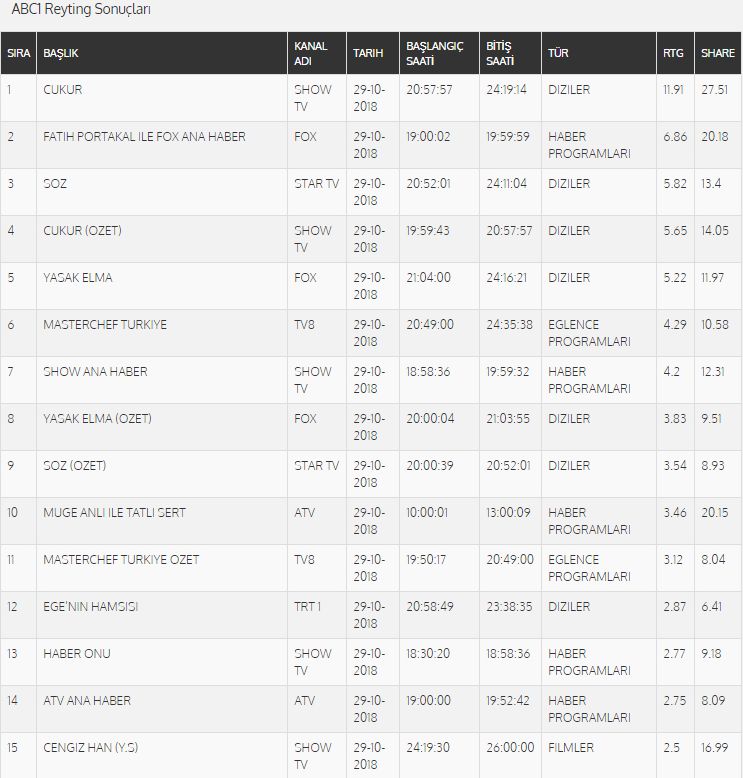Select the 'EGE'NIN HAMSISI' title cell
The image size is (743, 778).
pyautogui.click(x=90, y=607)
